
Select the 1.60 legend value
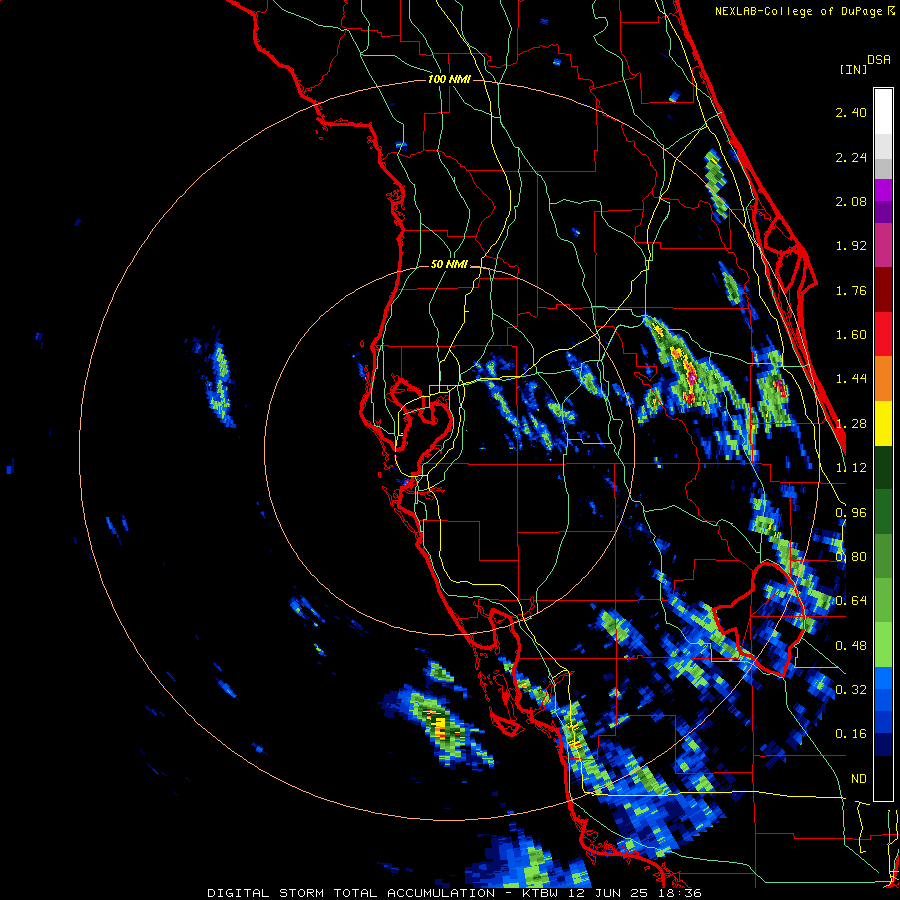pyautogui.click(x=851, y=335)
